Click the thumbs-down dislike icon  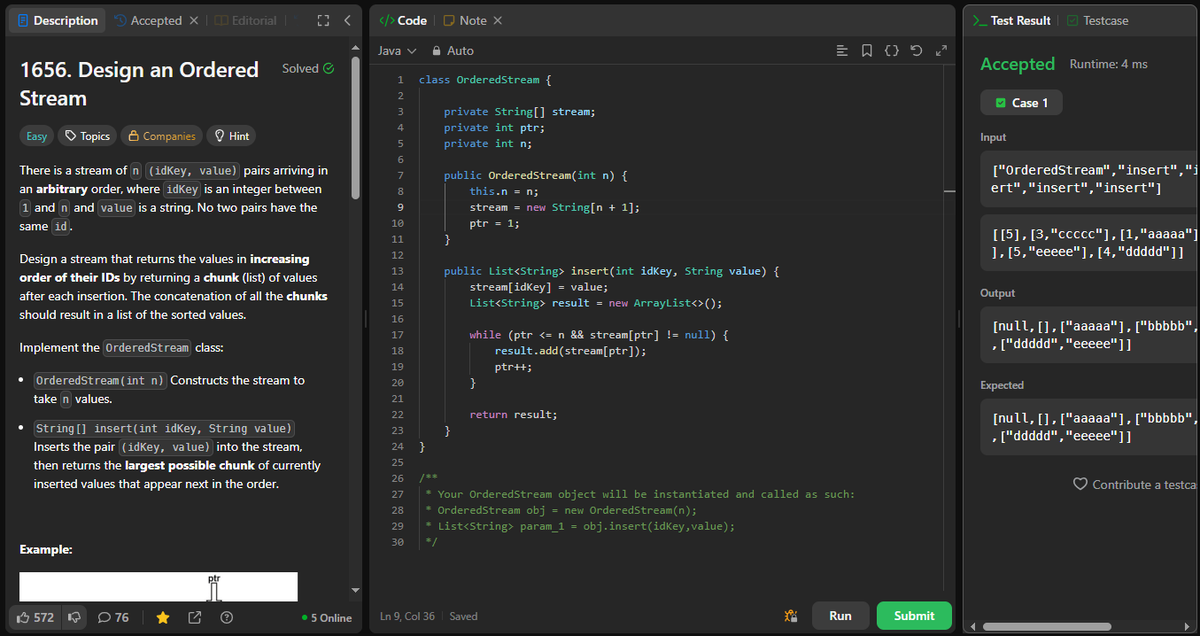click(73, 617)
